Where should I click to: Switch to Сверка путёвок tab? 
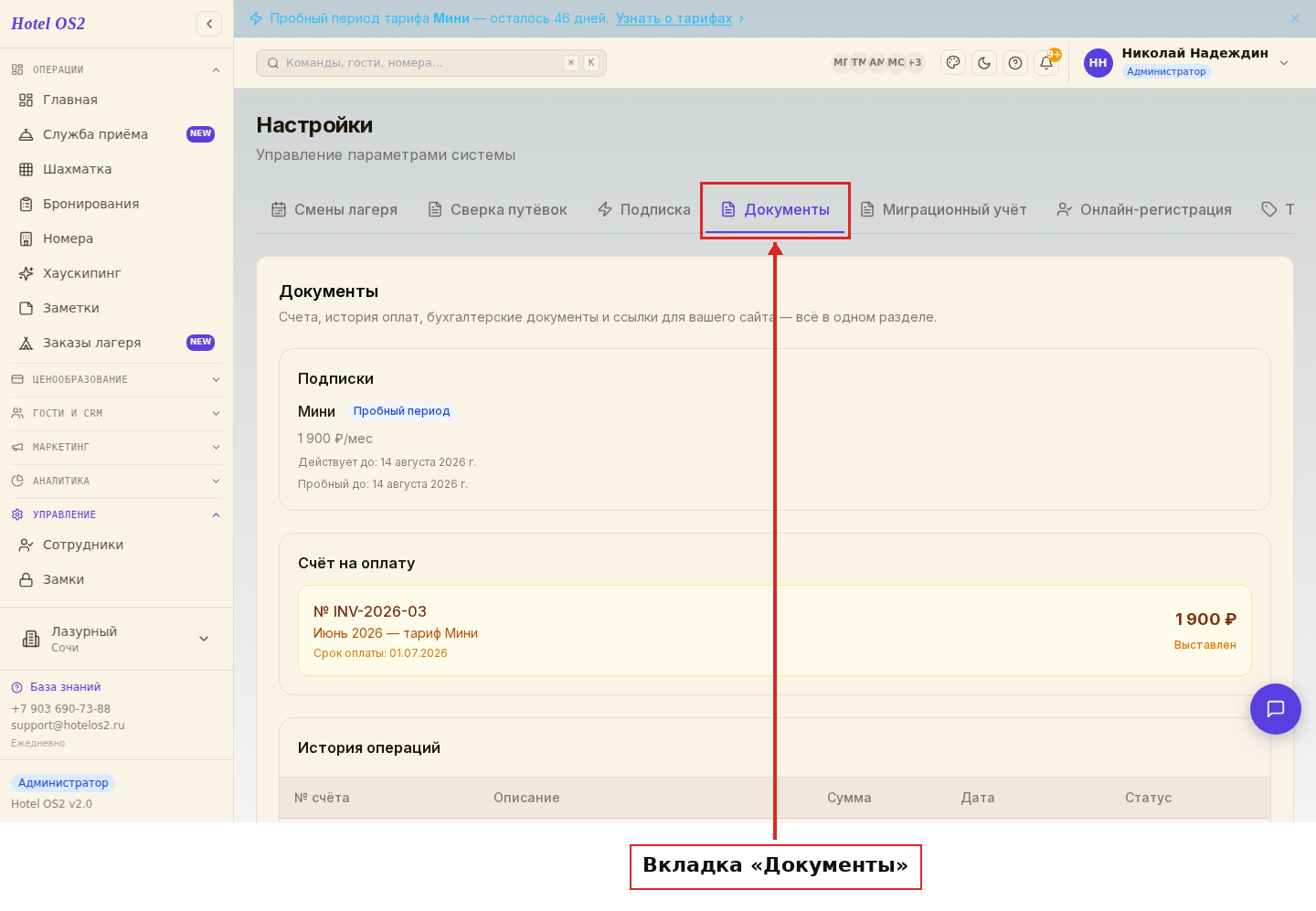pos(498,209)
